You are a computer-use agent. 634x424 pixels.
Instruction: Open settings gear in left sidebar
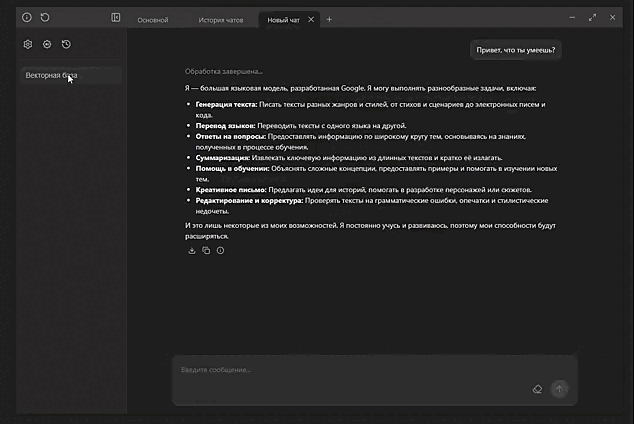pos(28,44)
